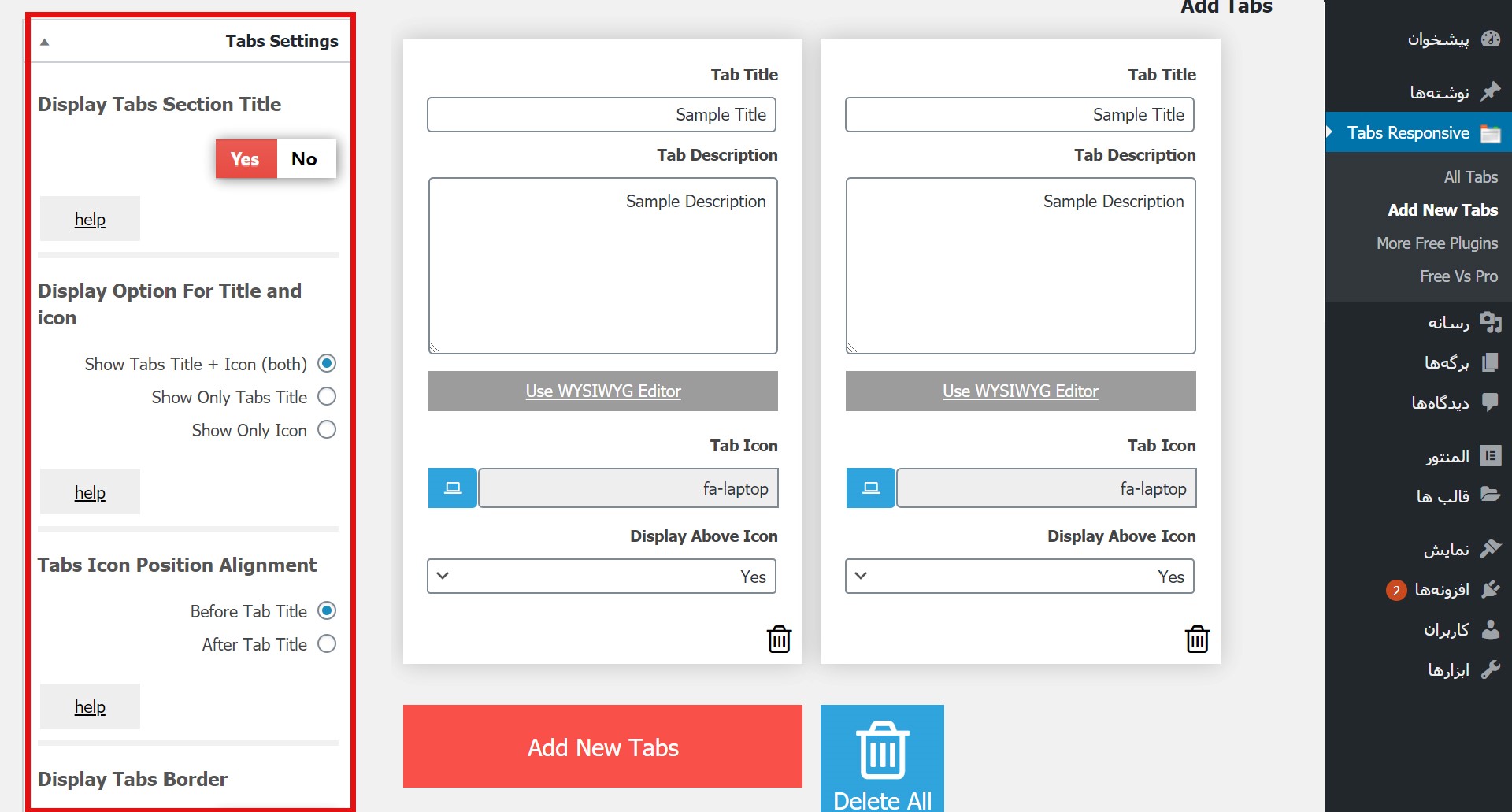Image resolution: width=1512 pixels, height=812 pixels.
Task: Click the Tabs Responsive folder icon
Action: (x=1491, y=133)
